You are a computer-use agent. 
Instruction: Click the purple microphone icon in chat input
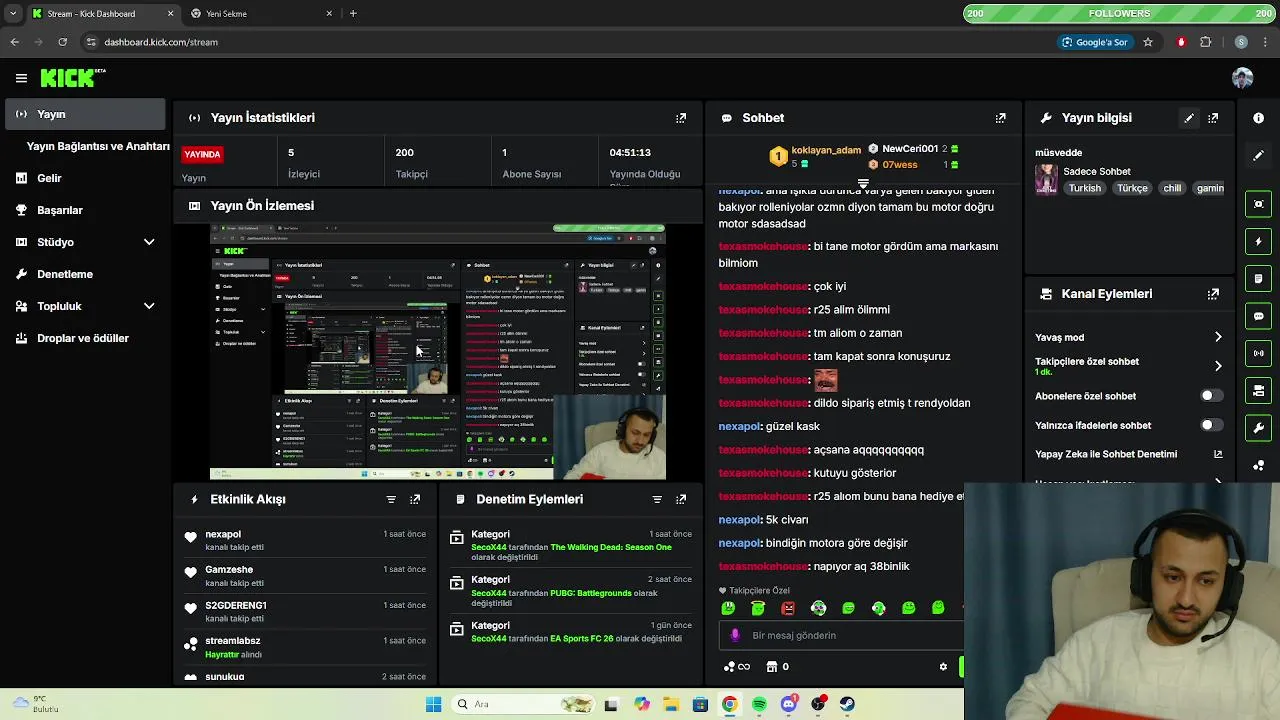735,635
